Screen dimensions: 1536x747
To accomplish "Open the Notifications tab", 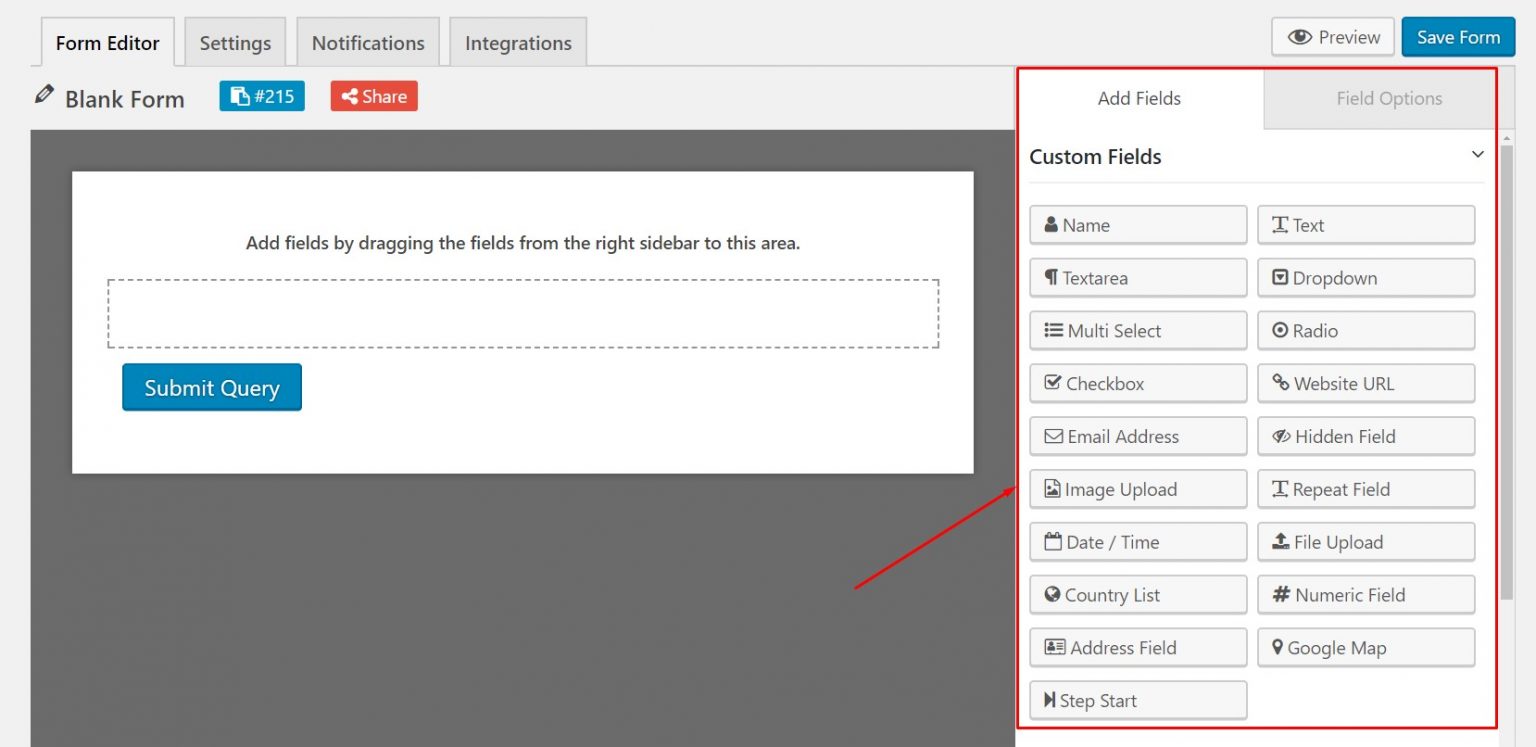I will point(368,42).
